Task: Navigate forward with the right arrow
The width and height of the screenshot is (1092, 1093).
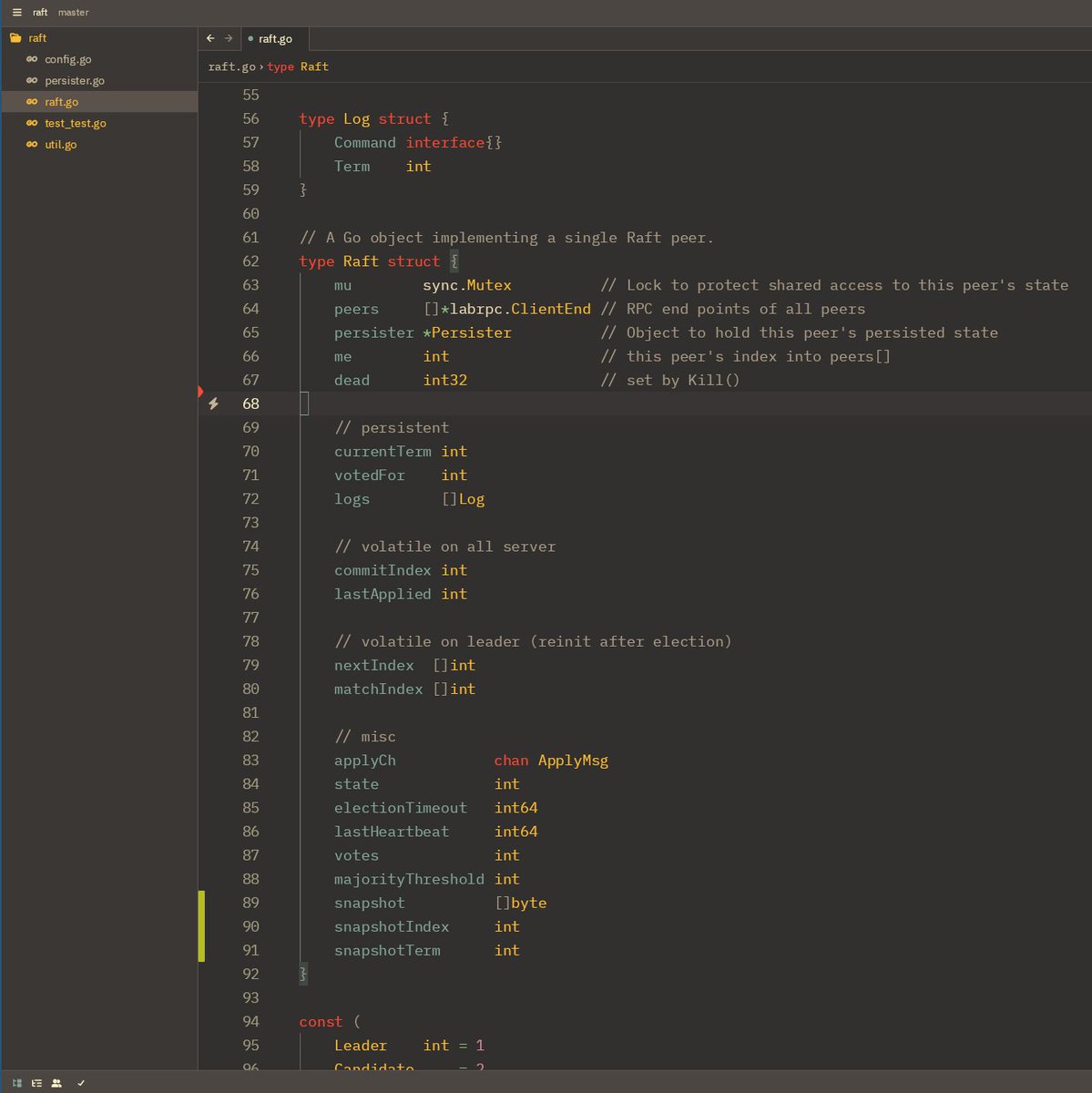Action: click(229, 38)
